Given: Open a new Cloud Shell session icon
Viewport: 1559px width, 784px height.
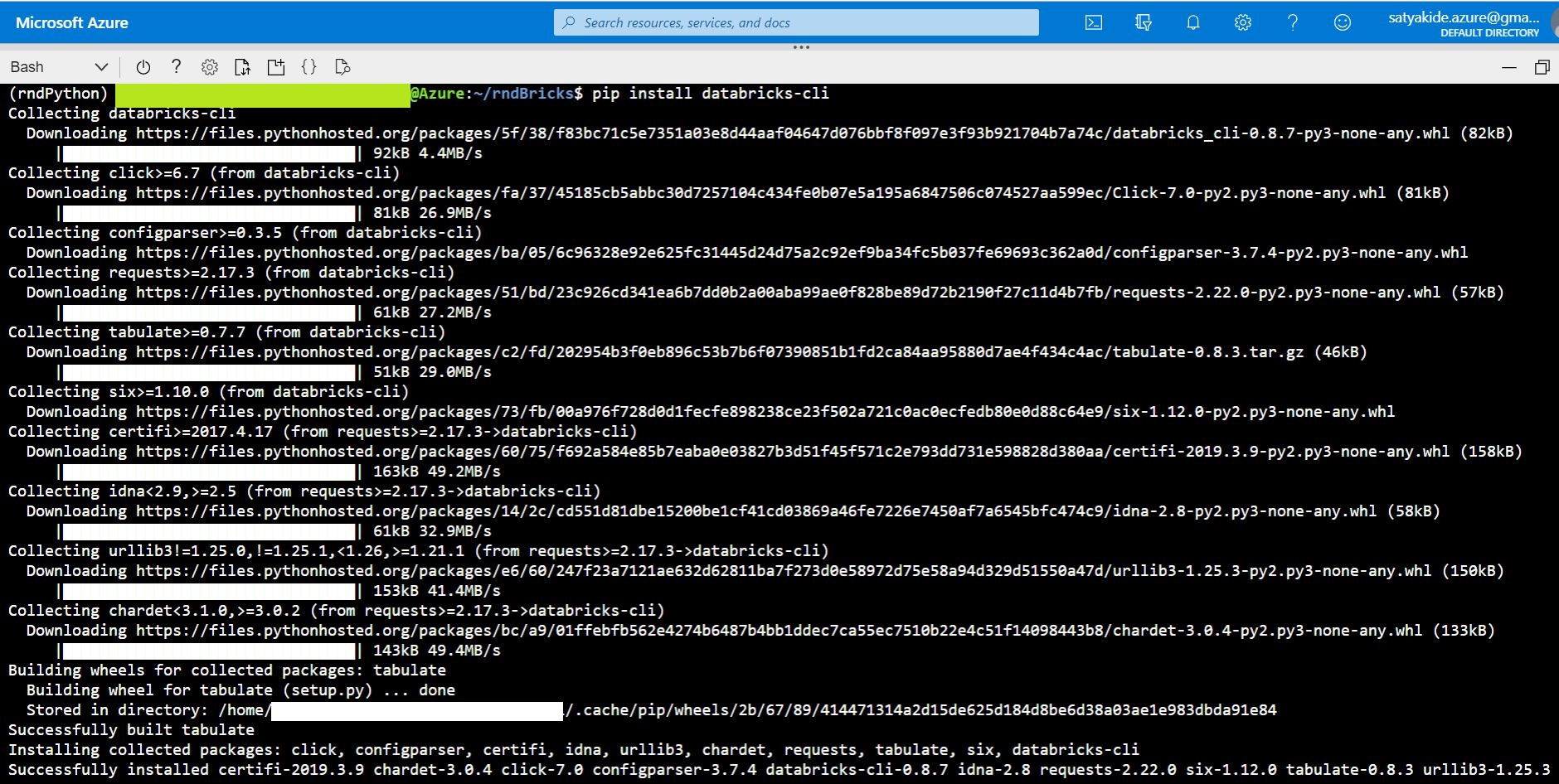Looking at the screenshot, I should coord(276,66).
